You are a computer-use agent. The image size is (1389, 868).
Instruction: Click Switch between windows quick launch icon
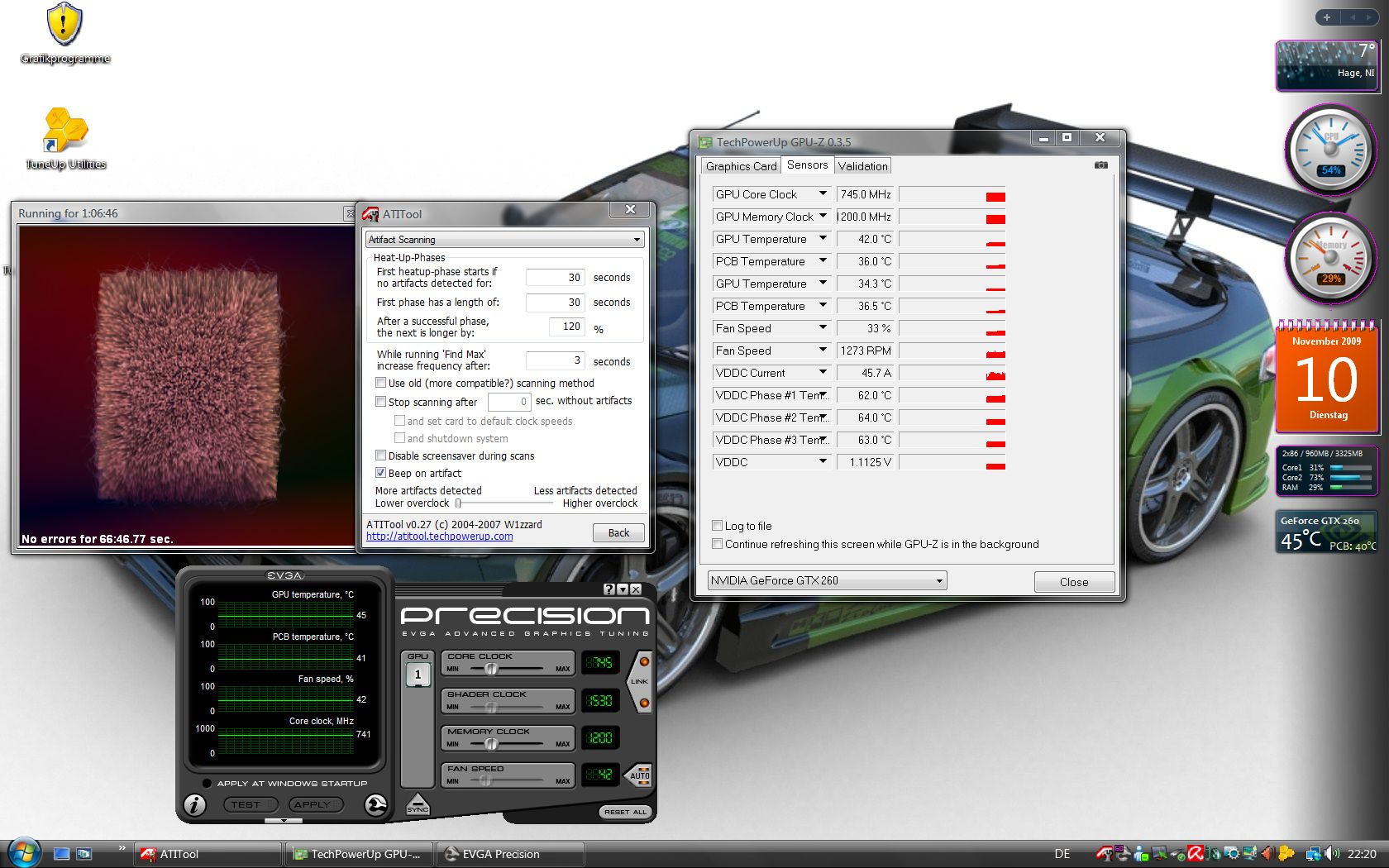(84, 854)
